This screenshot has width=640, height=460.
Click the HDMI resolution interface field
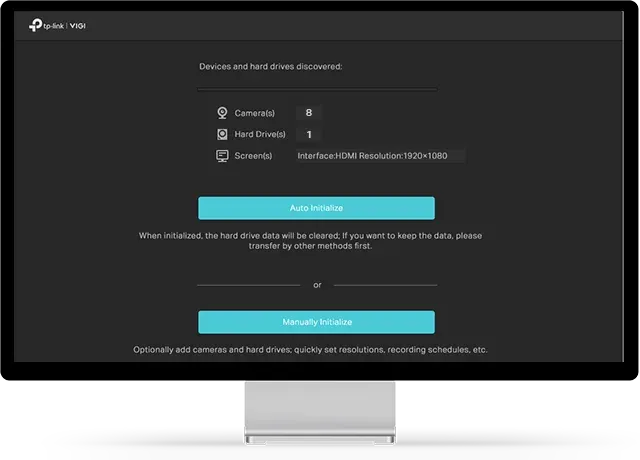click(380, 156)
